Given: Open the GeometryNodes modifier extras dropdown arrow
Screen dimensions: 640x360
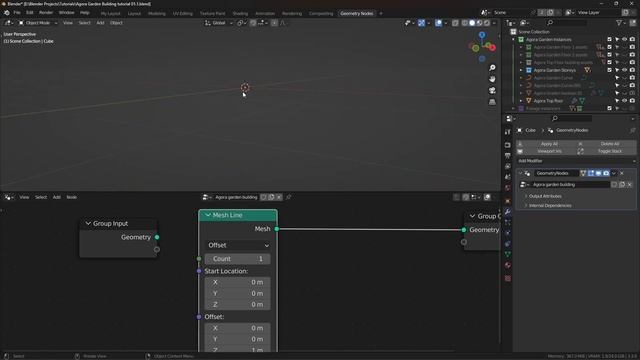Looking at the screenshot, I should tap(614, 173).
